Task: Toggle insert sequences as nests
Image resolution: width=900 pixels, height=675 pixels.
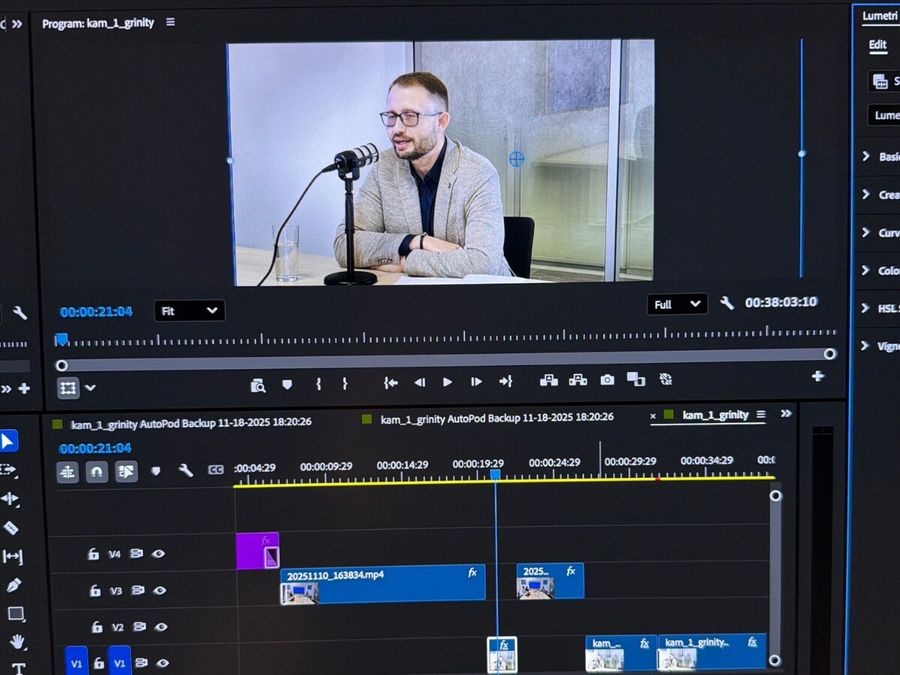Action: click(x=67, y=472)
